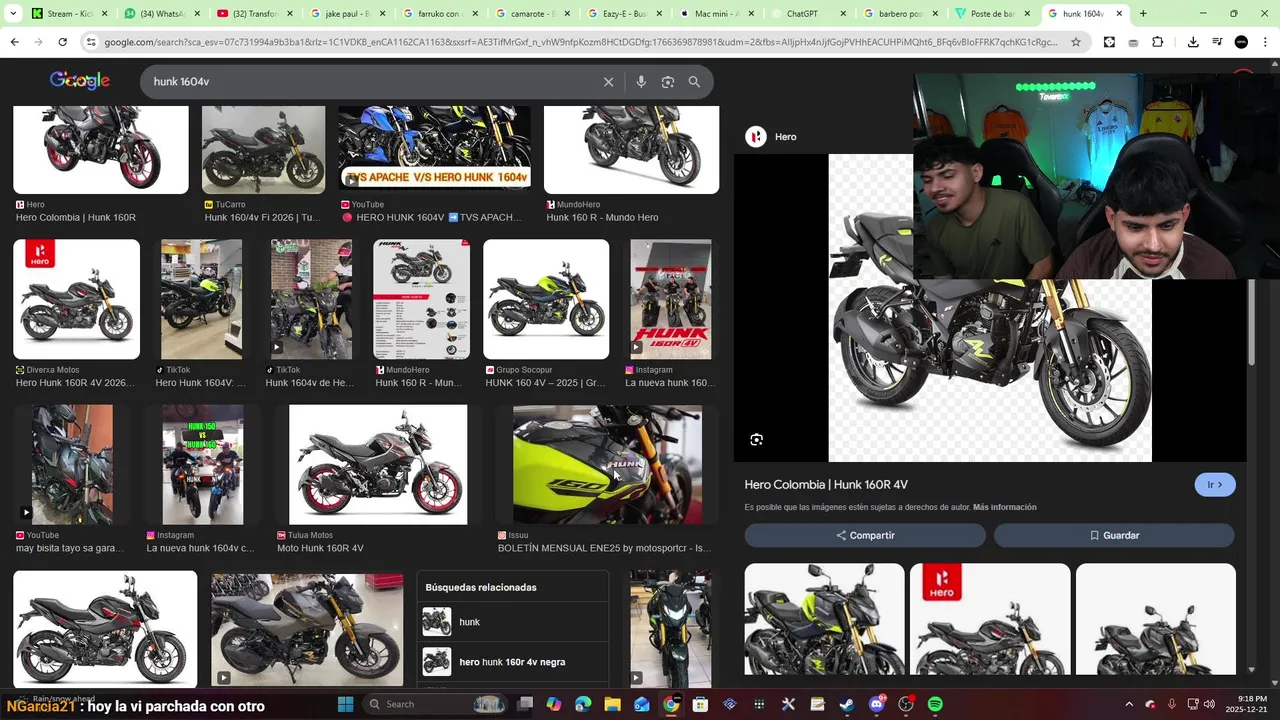1280x720 pixels.
Task: Click the Google logo
Action: click(x=80, y=81)
